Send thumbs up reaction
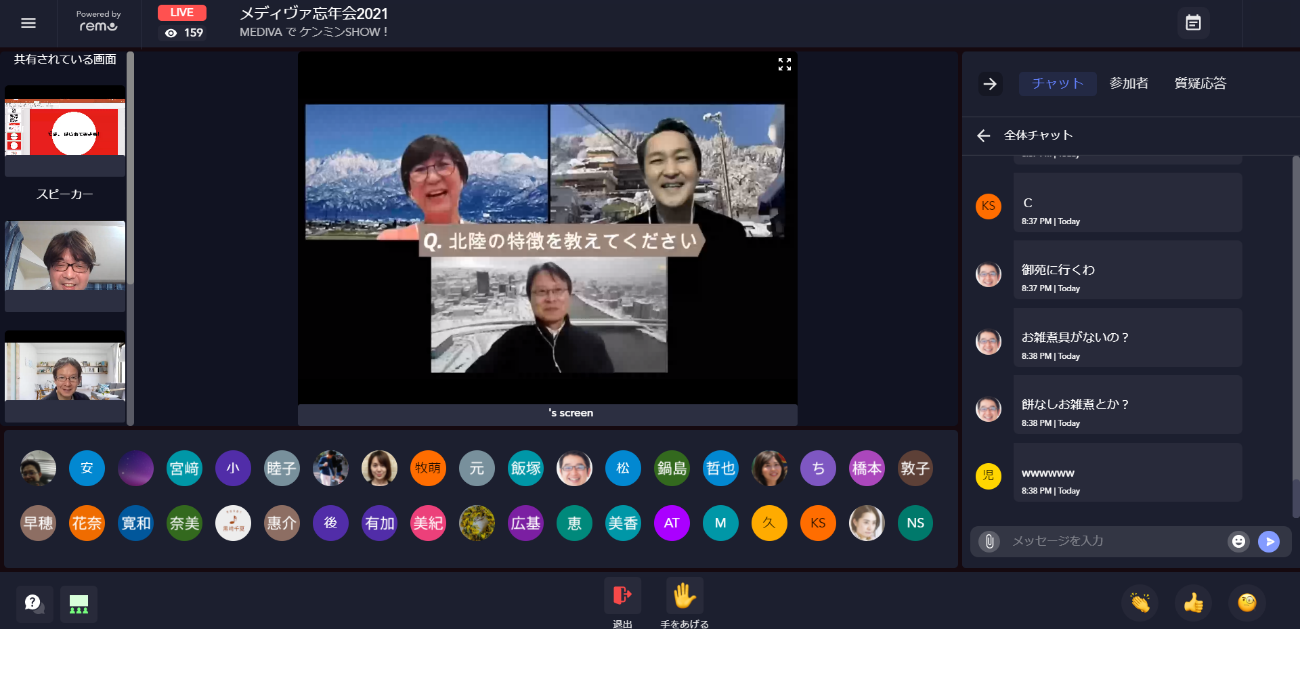 coord(1193,603)
